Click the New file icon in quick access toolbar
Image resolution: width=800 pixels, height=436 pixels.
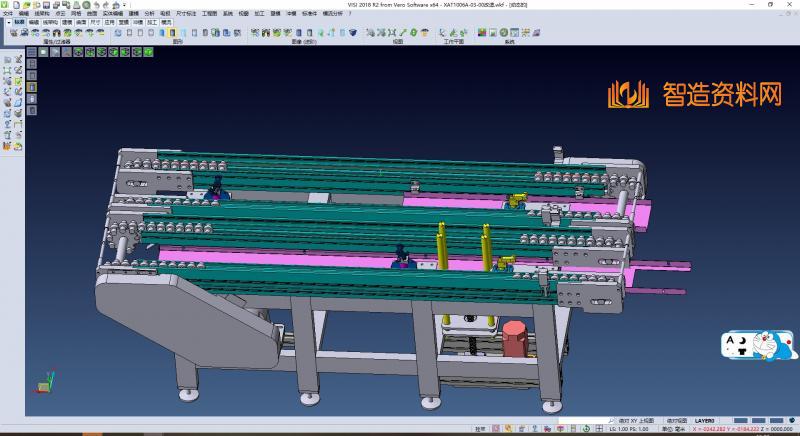point(17,5)
